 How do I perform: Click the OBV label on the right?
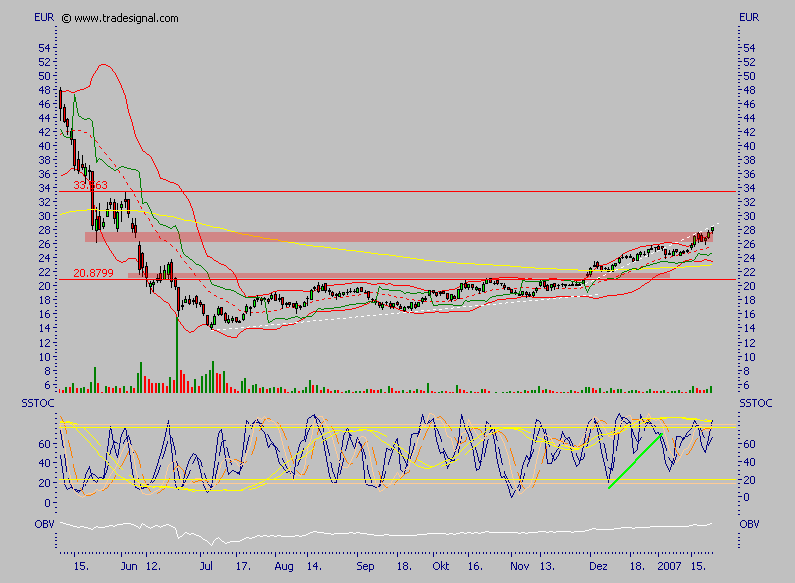tap(749, 523)
